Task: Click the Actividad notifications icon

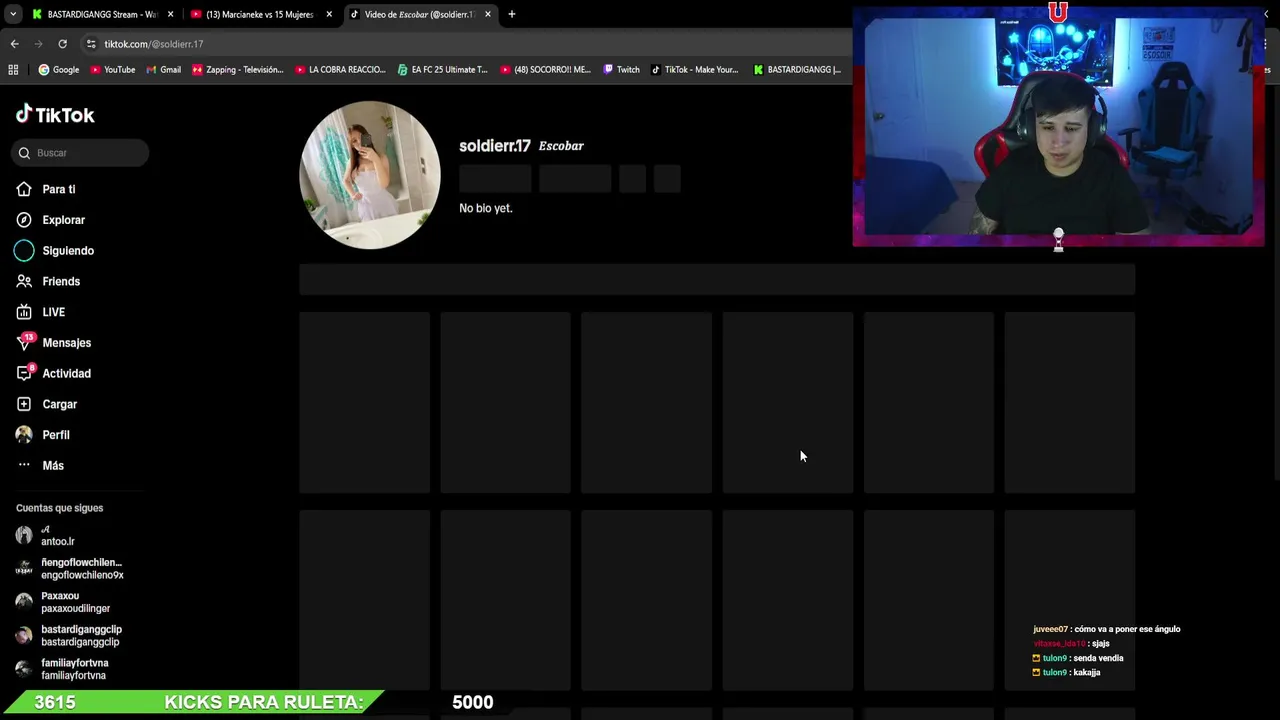Action: point(24,373)
